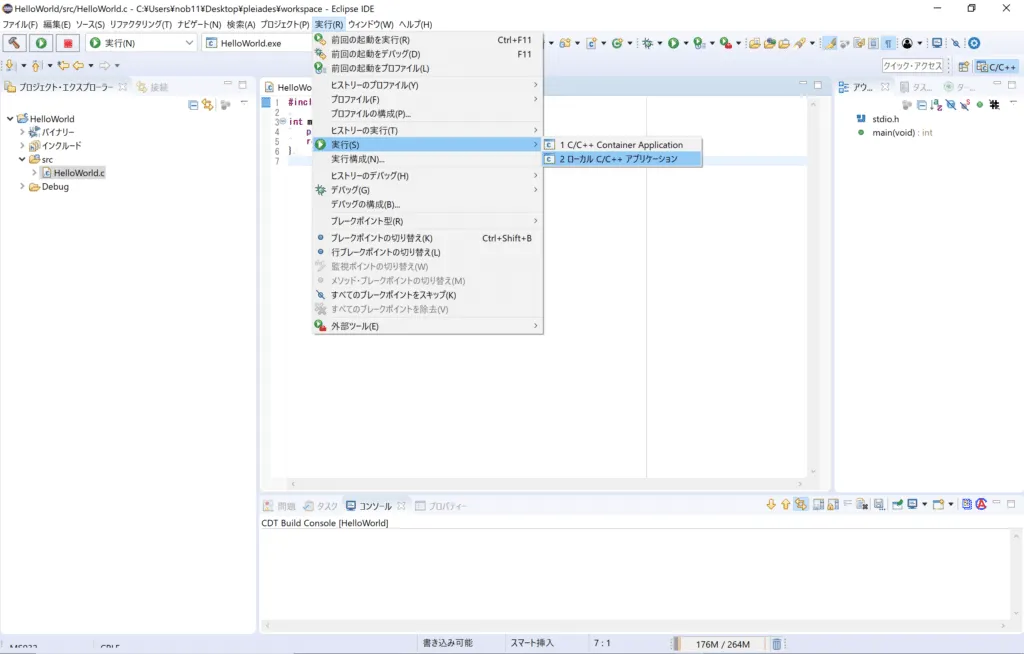This screenshot has height=654, width=1024.
Task: Click the Clear Console icon
Action: click(x=862, y=504)
